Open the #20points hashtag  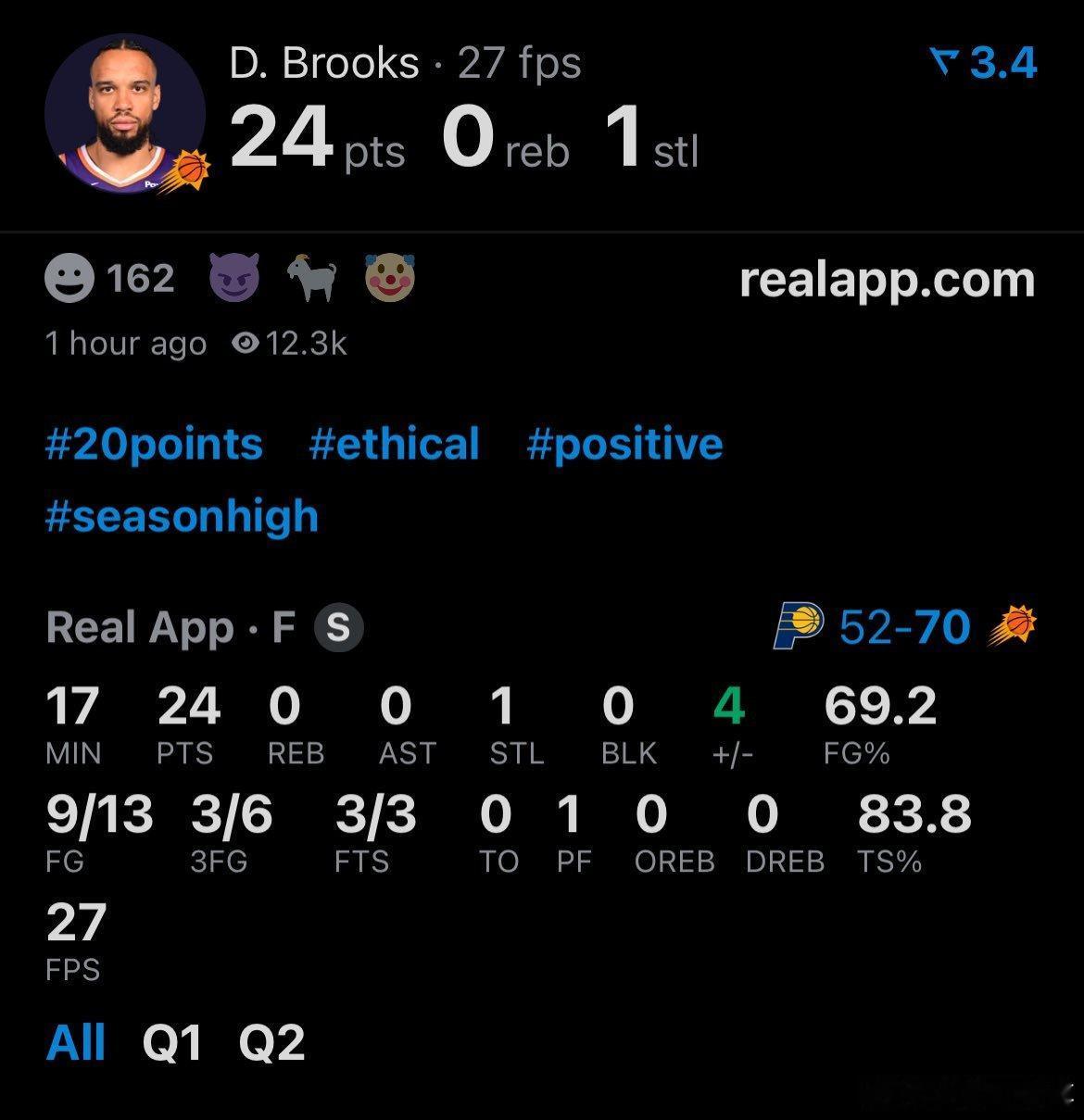154,444
